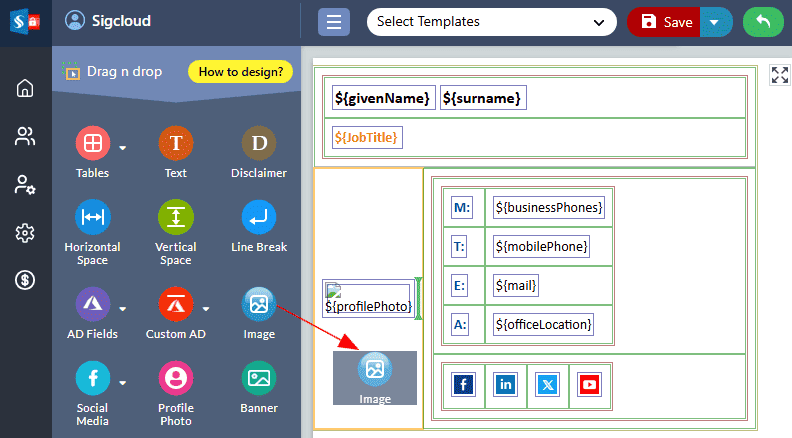Toggle the hamburger menu button
Image resolution: width=792 pixels, height=438 pixels.
[x=334, y=22]
